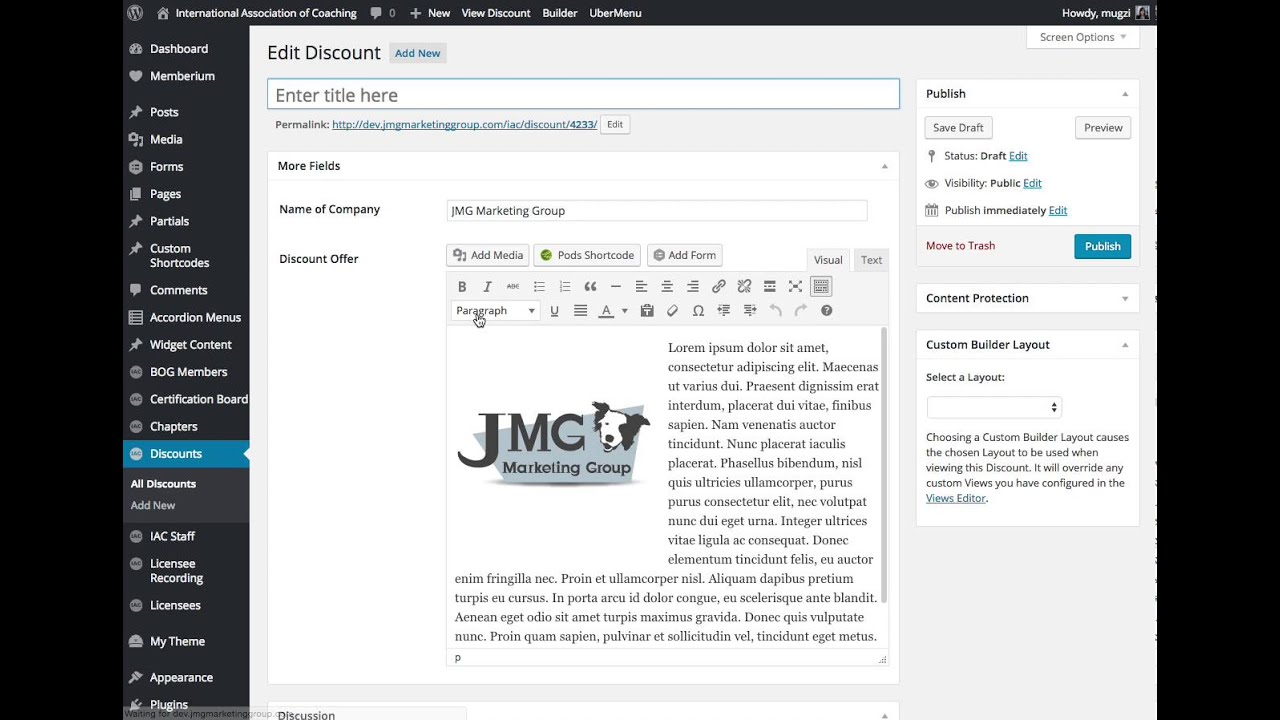Screen dimensions: 1280x720
Task: Click editor vertical scrollbar
Action: (x=883, y=466)
